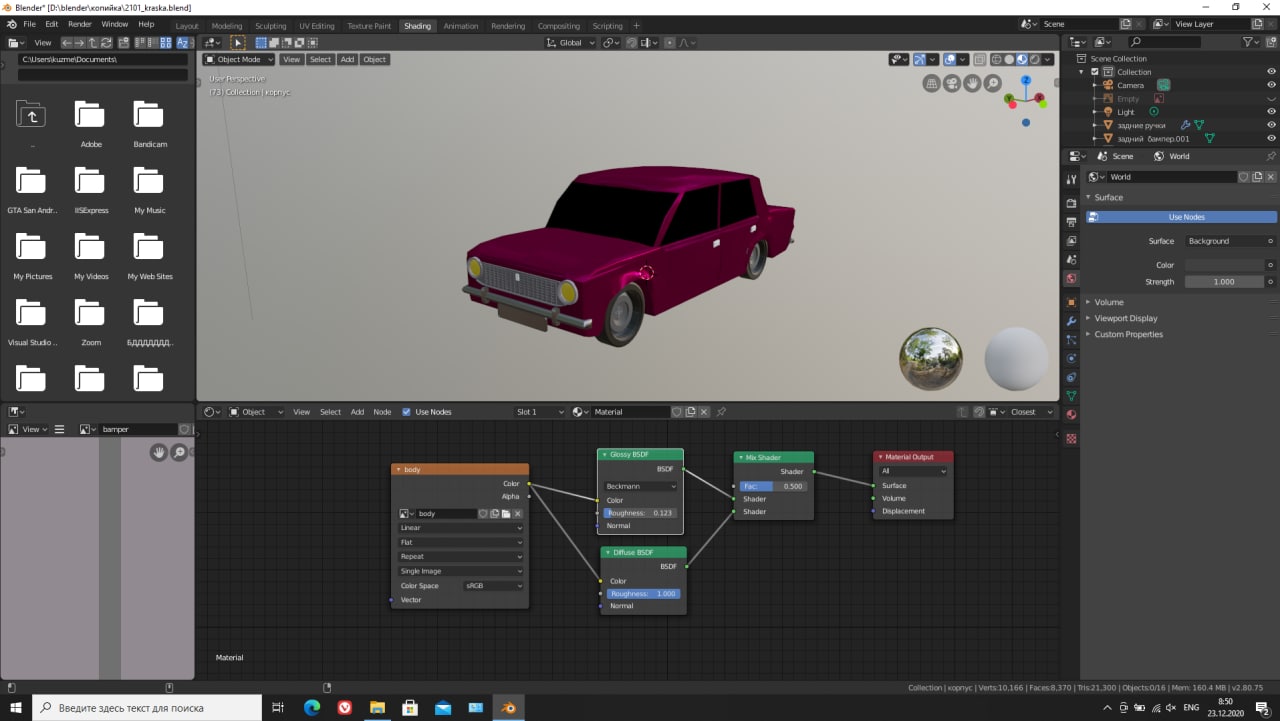Toggle visibility of the Light object

(x=1271, y=112)
